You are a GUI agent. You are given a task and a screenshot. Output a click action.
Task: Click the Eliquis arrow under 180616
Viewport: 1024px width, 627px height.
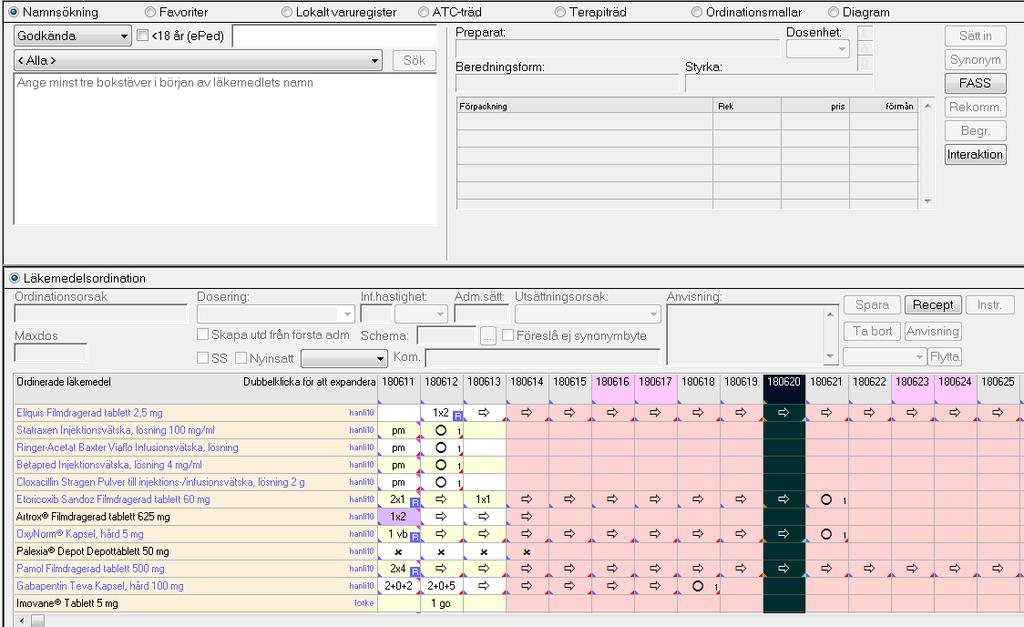612,413
